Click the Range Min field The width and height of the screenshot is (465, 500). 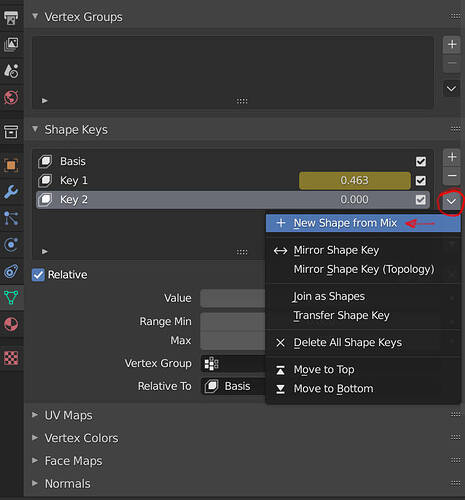[233, 322]
